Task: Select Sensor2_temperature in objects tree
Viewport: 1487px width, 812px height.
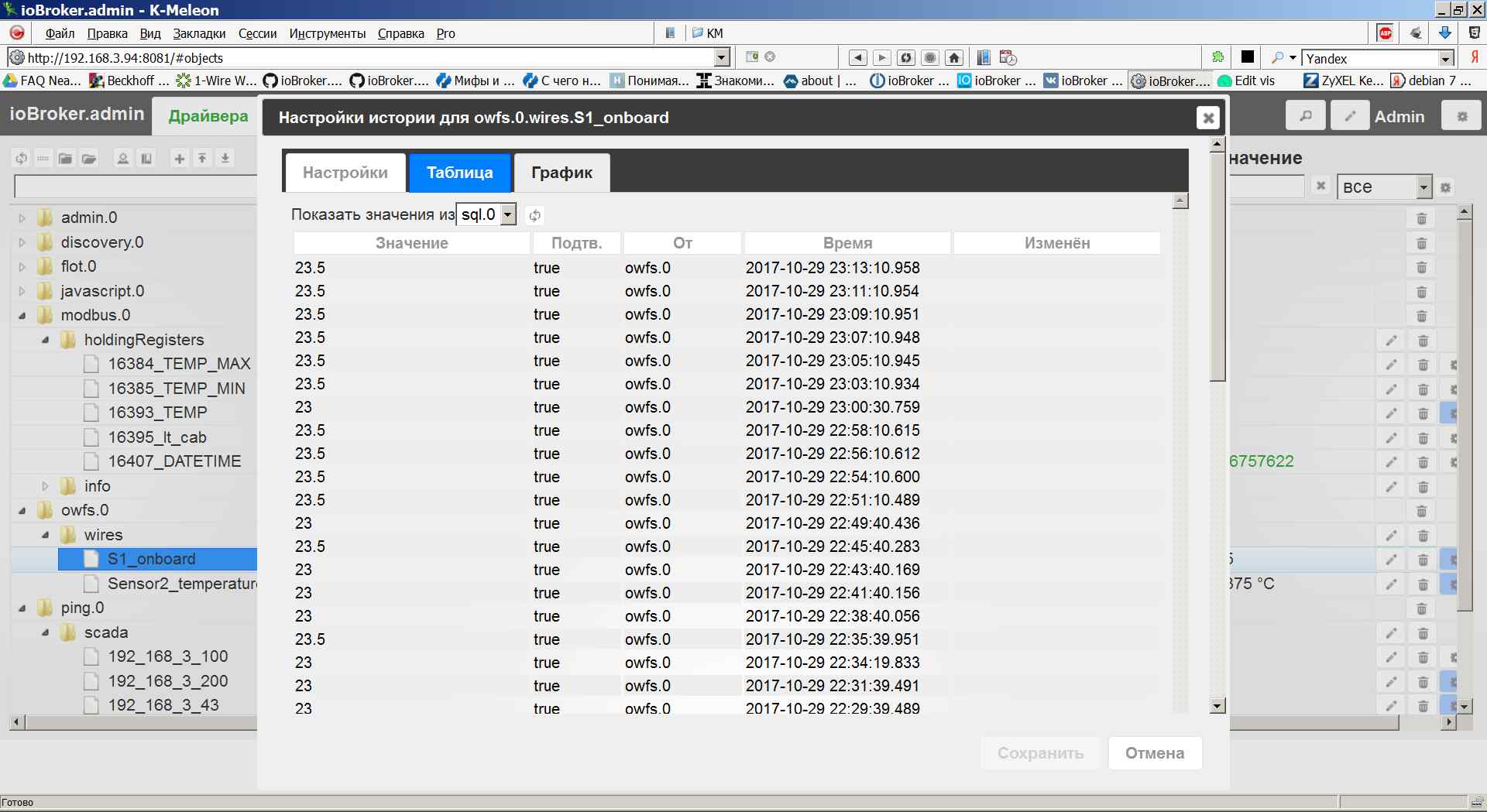Action: tap(181, 584)
